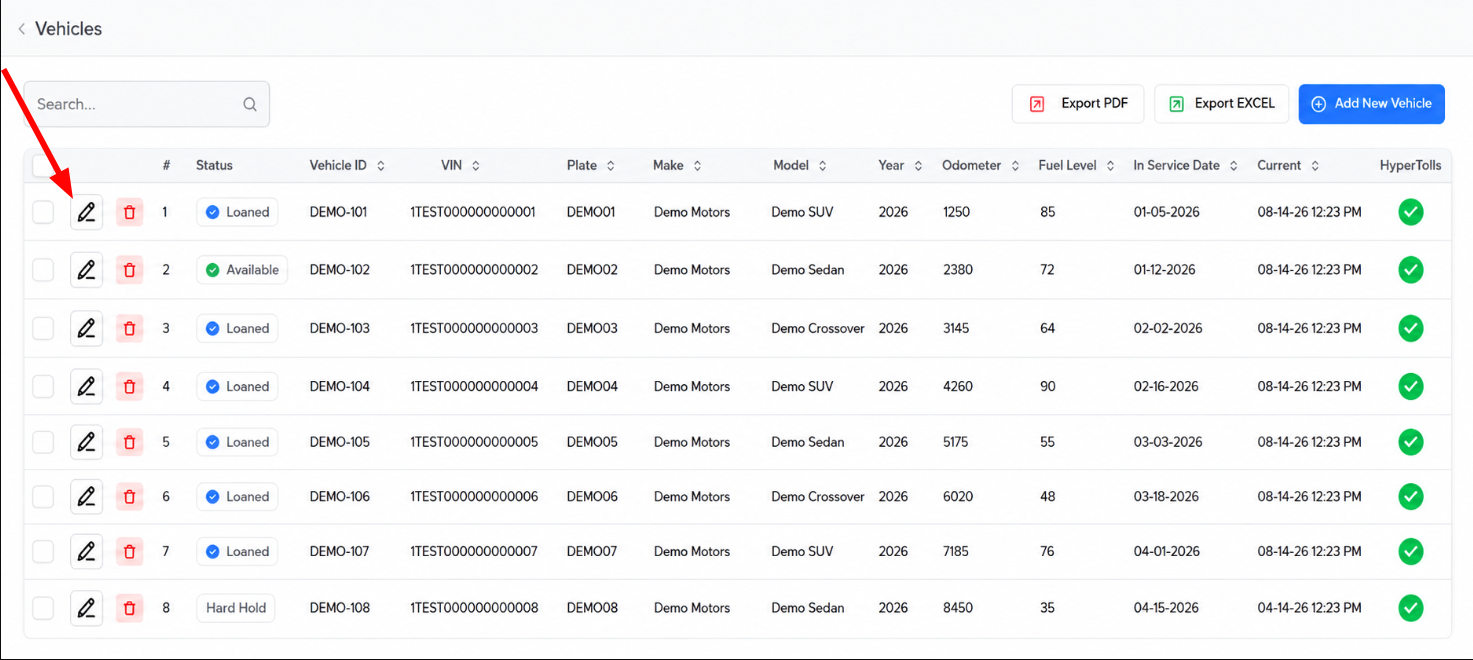Check the row checkbox for DEMO-104

click(43, 386)
